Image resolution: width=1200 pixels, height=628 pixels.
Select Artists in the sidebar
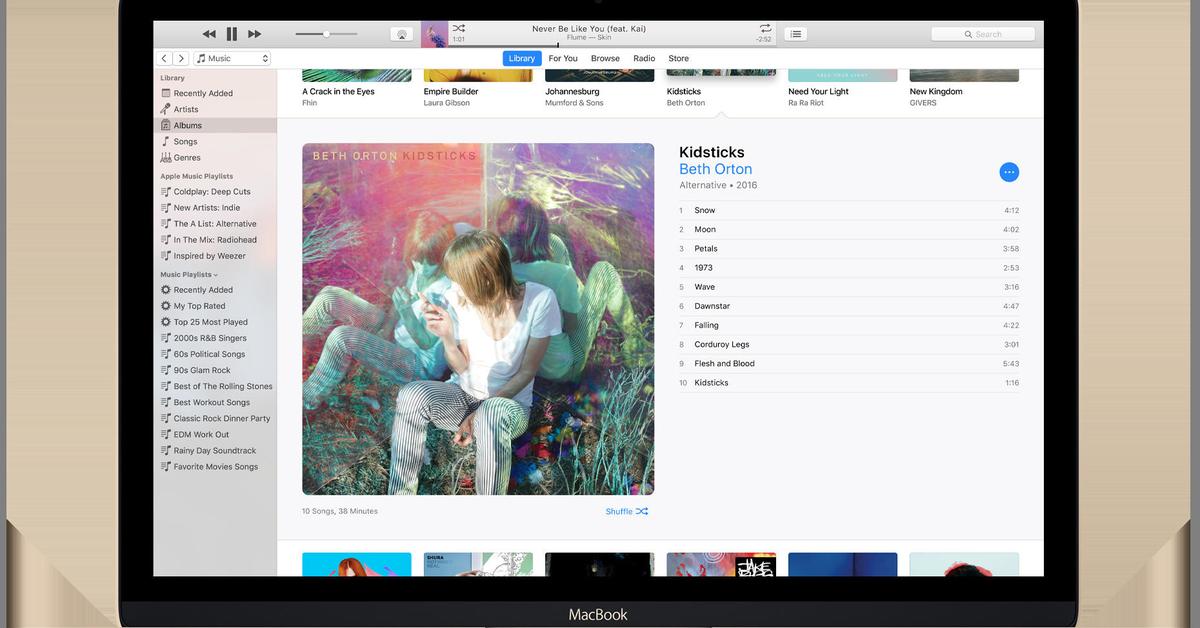point(215,110)
